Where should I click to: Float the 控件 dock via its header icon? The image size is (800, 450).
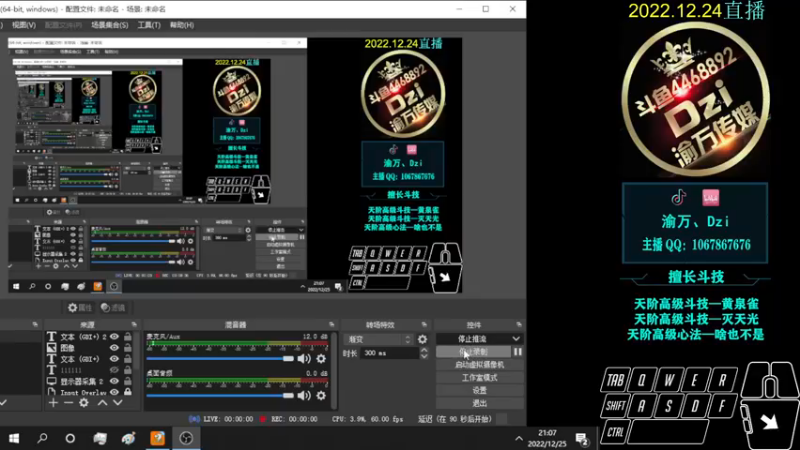519,324
